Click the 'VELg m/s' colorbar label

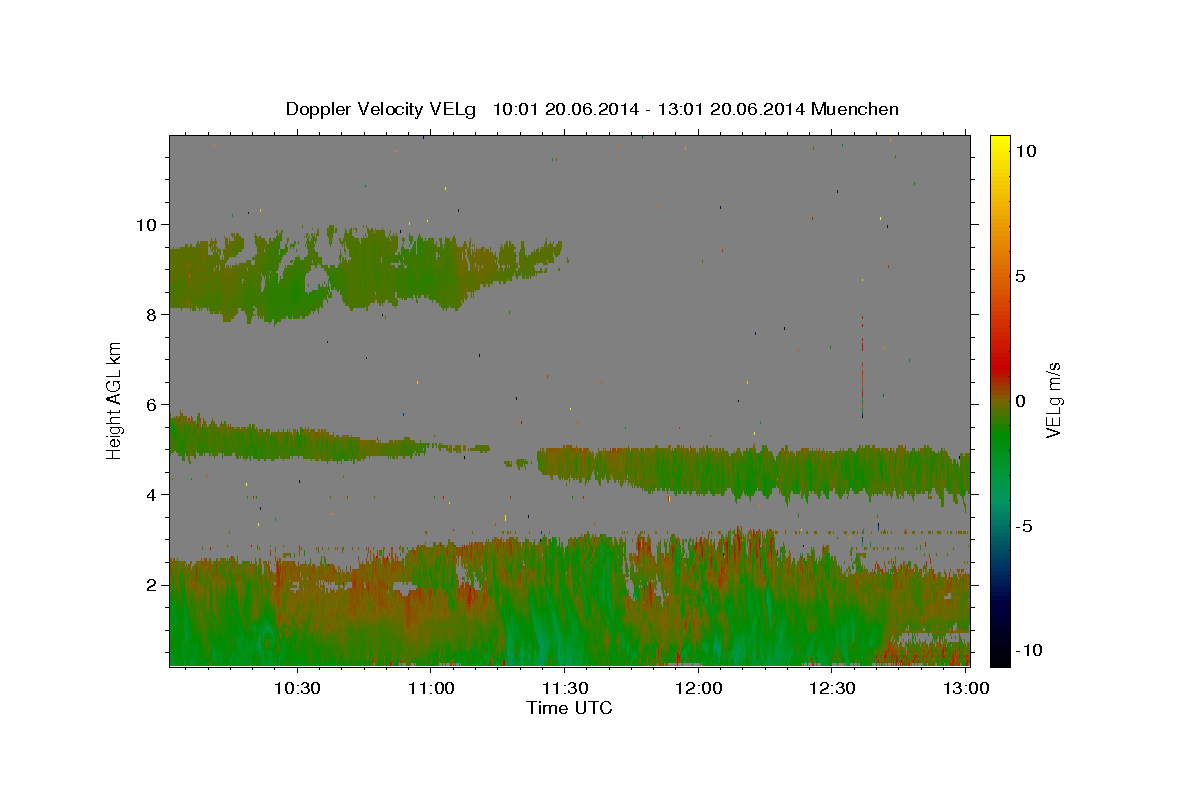(1053, 400)
